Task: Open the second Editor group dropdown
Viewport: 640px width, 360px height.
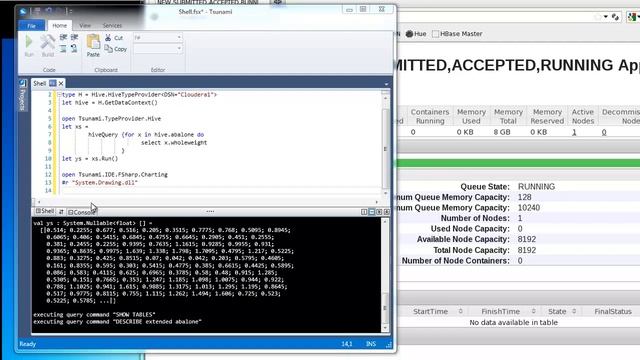Action: tap(179, 49)
